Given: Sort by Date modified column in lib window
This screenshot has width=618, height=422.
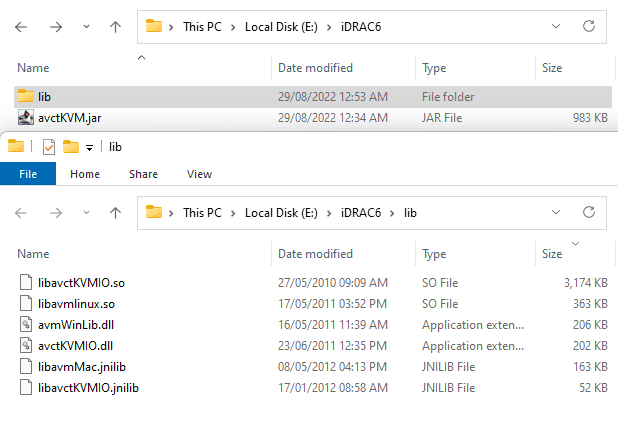Looking at the screenshot, I should 315,254.
